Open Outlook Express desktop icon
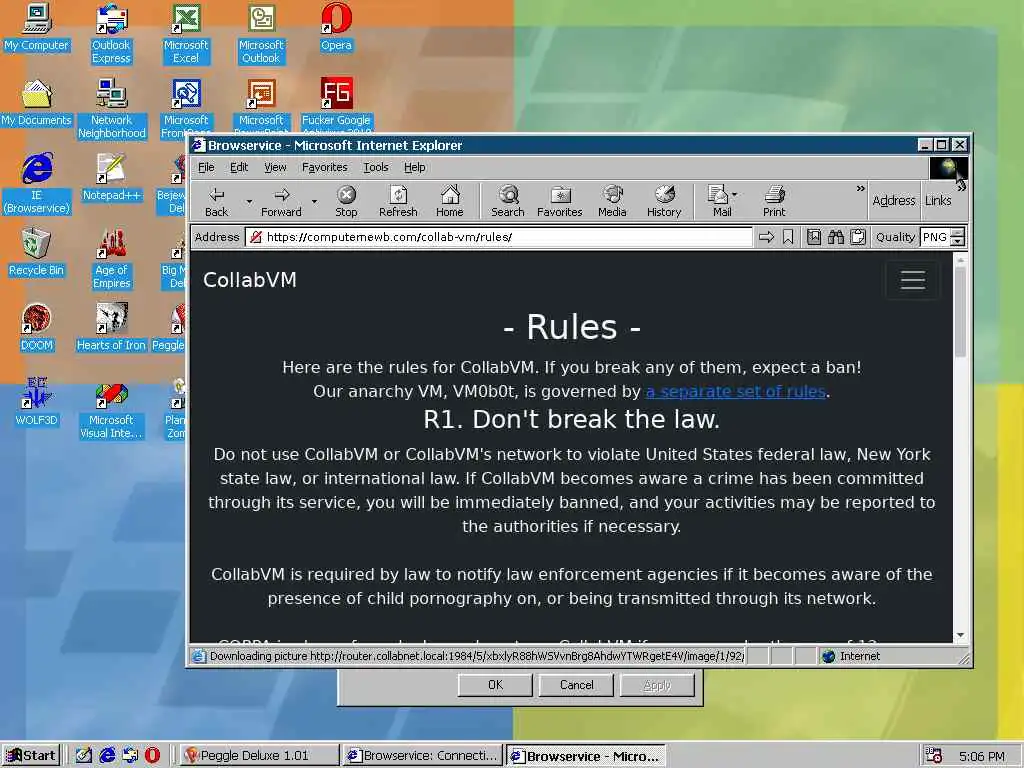1024x768 pixels. point(111,34)
